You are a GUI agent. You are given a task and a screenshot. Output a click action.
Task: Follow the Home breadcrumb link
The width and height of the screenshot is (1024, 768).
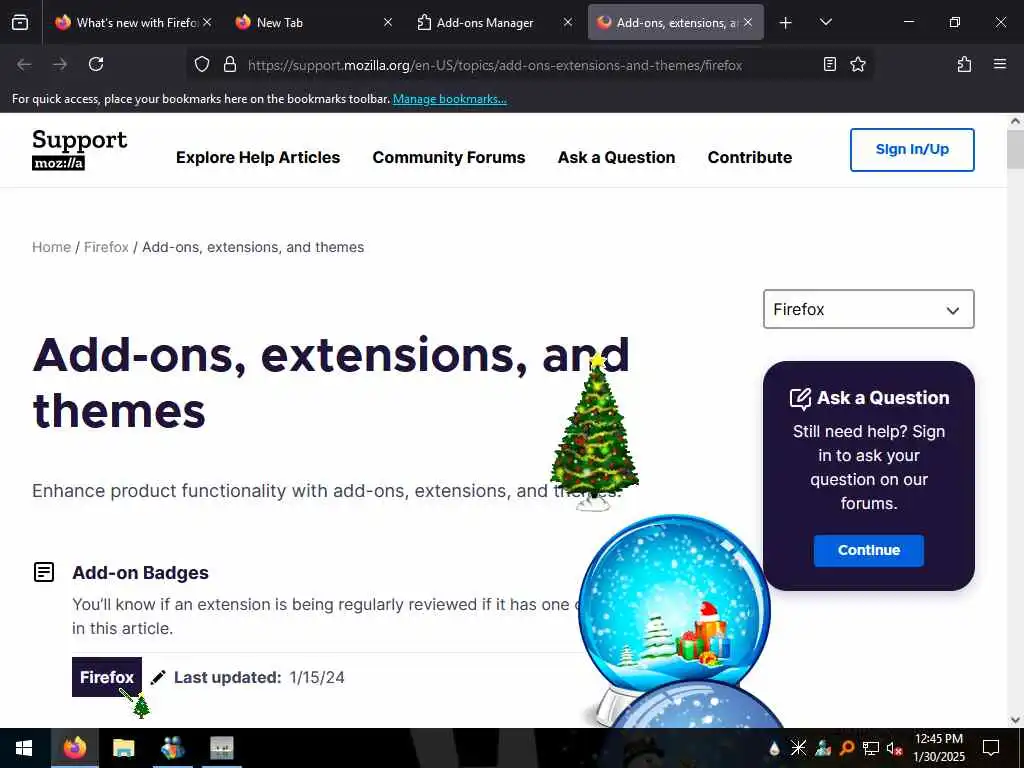(52, 248)
